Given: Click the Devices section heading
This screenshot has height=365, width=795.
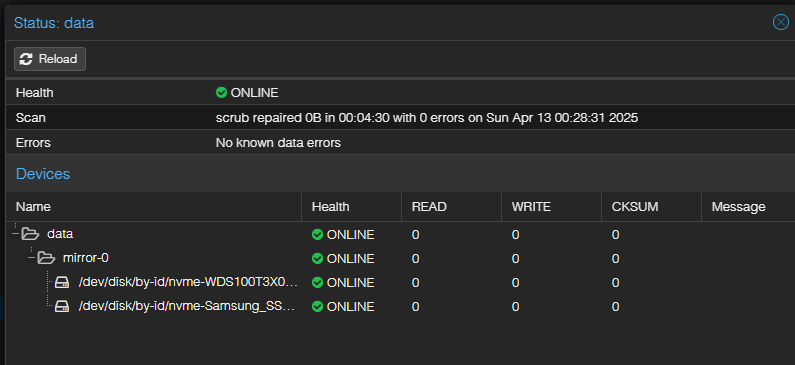Looking at the screenshot, I should click(43, 174).
